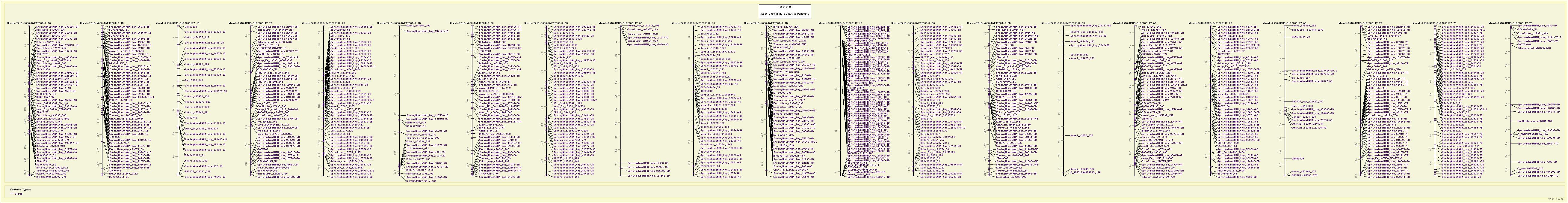Click marker IAAV1194 on map 1D
The height and width of the screenshot is (203, 1568).
pyautogui.click(x=191, y=27)
